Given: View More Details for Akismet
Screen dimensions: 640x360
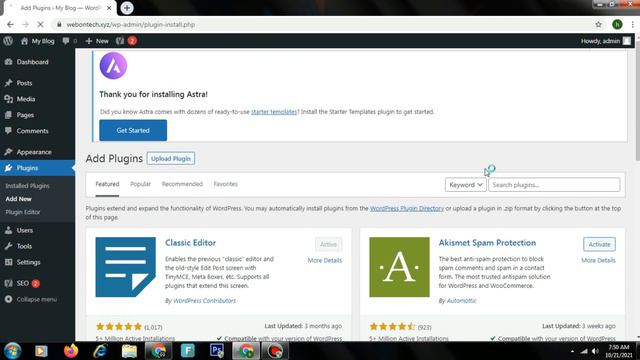Looking at the screenshot, I should pyautogui.click(x=598, y=260).
